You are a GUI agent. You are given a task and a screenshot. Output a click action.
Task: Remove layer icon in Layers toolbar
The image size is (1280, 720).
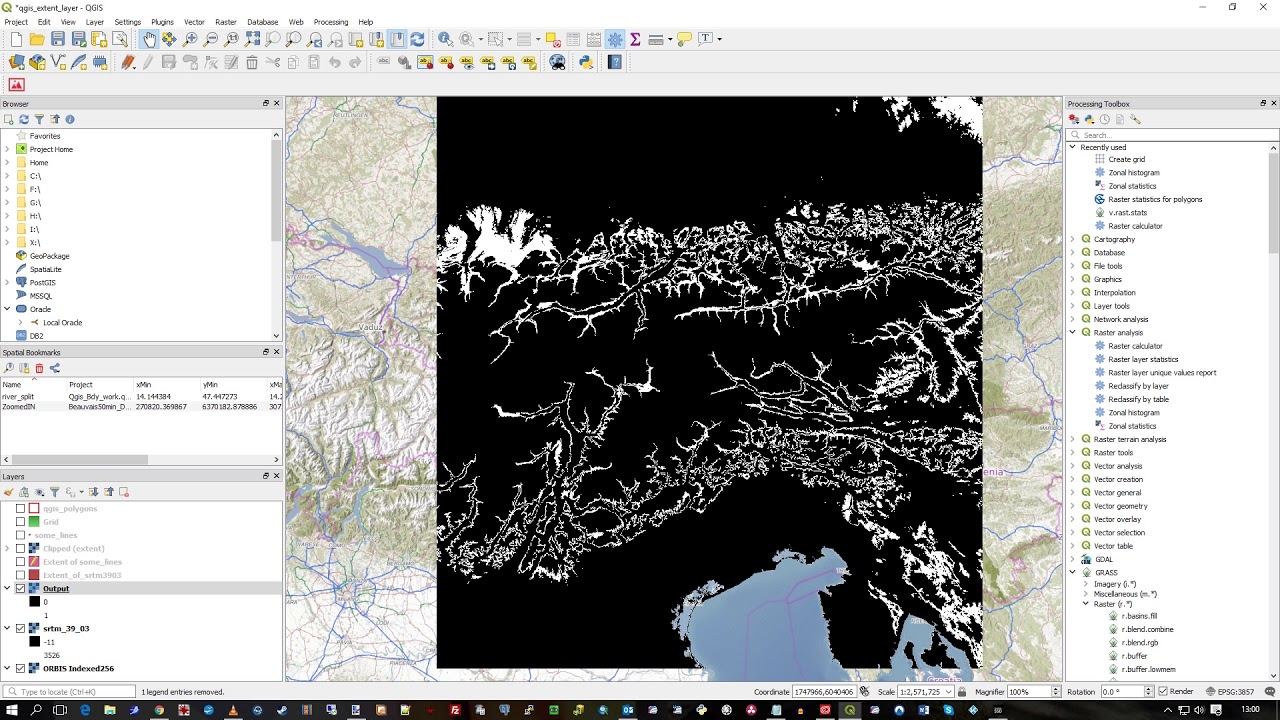[x=124, y=492]
